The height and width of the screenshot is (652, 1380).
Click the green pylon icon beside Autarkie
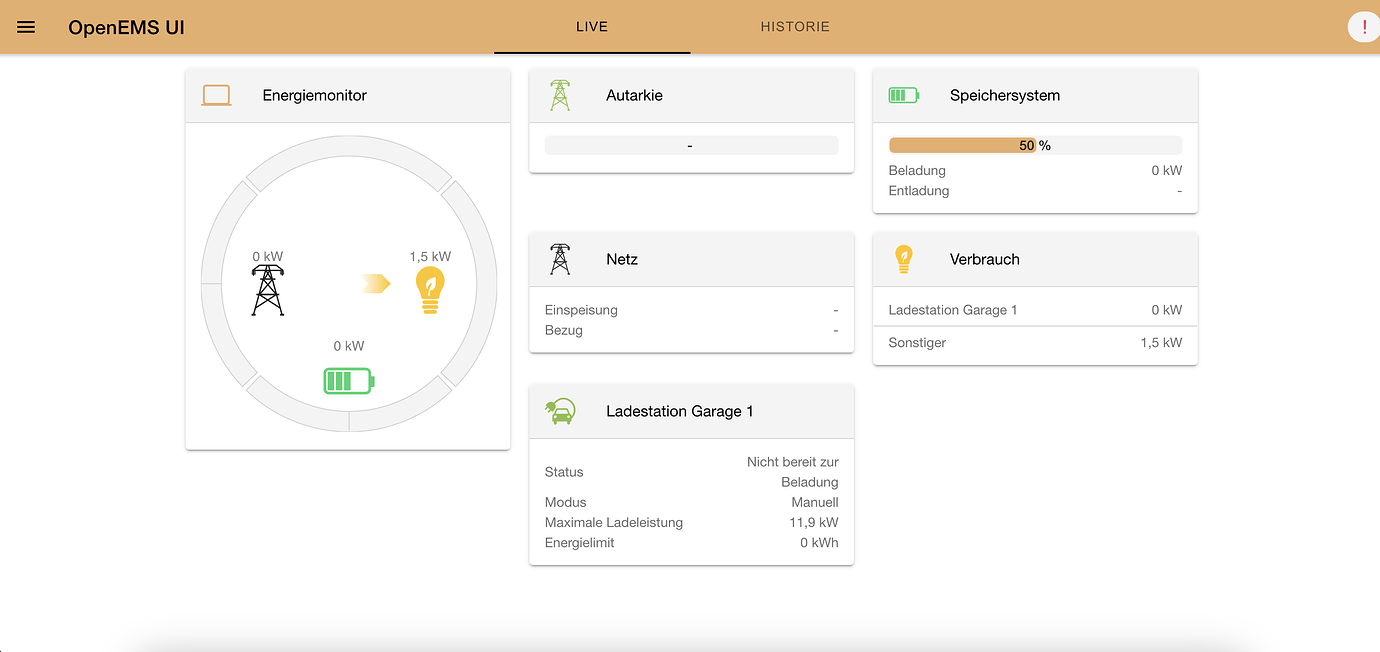click(x=560, y=95)
